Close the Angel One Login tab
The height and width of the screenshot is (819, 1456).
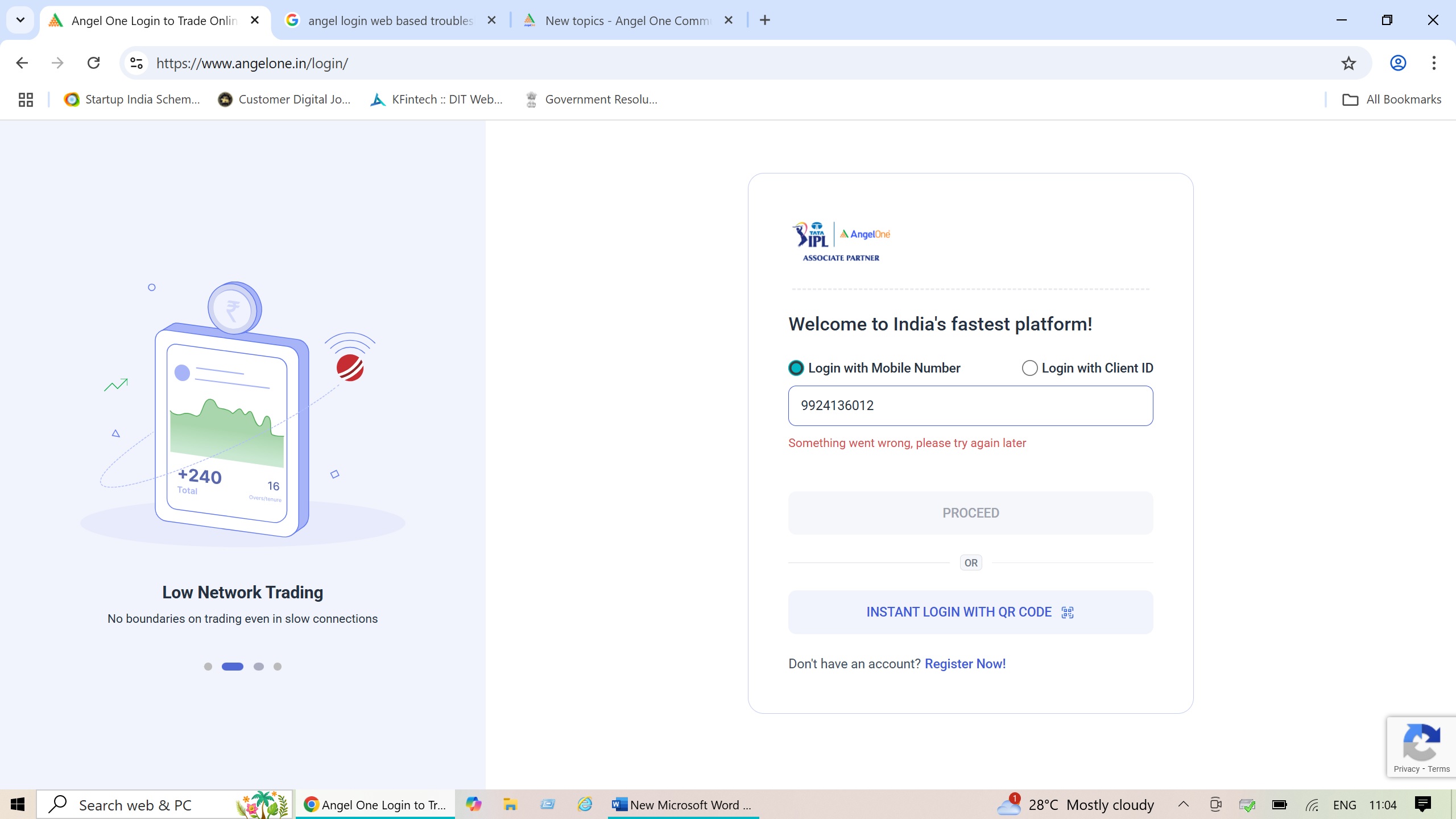[255, 20]
